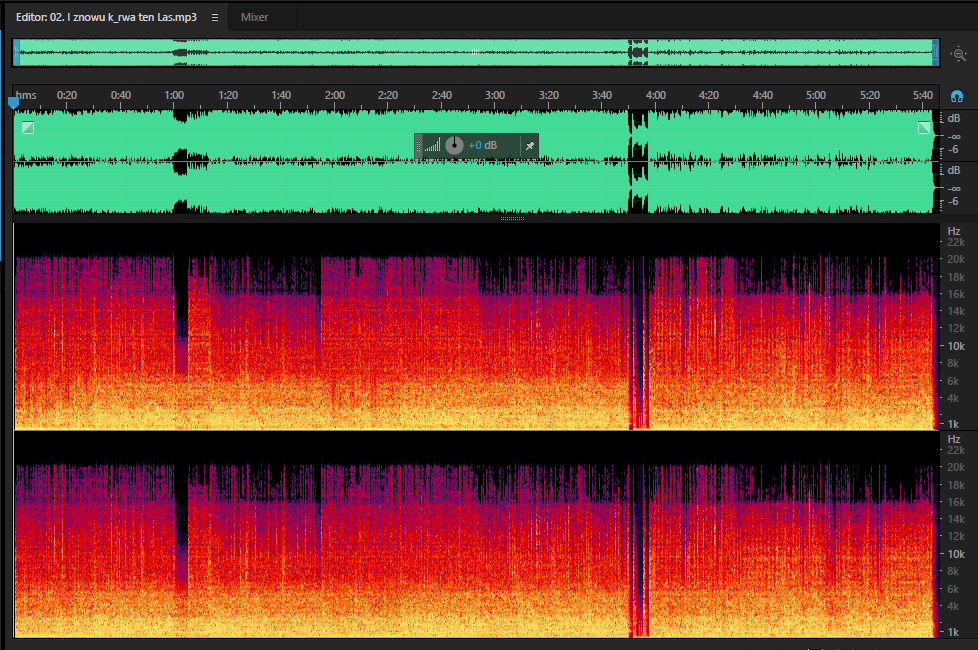Click 1:00 on the time ruler
This screenshot has width=978, height=650.
click(174, 95)
